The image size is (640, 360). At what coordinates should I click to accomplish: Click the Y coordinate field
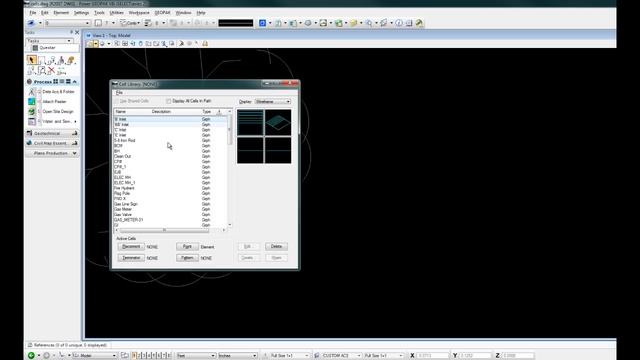[475, 356]
